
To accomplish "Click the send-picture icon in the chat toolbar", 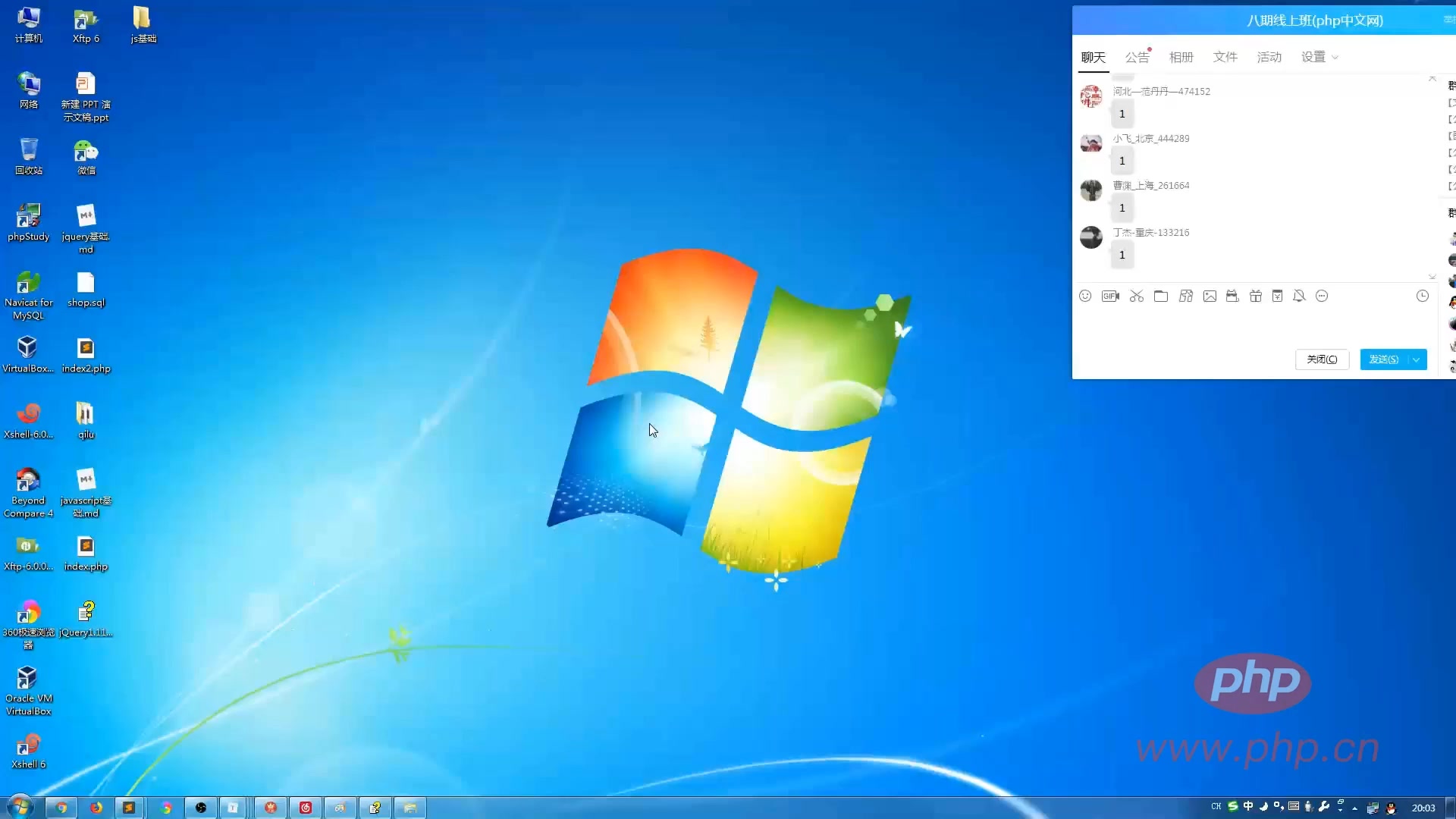I will (1210, 296).
